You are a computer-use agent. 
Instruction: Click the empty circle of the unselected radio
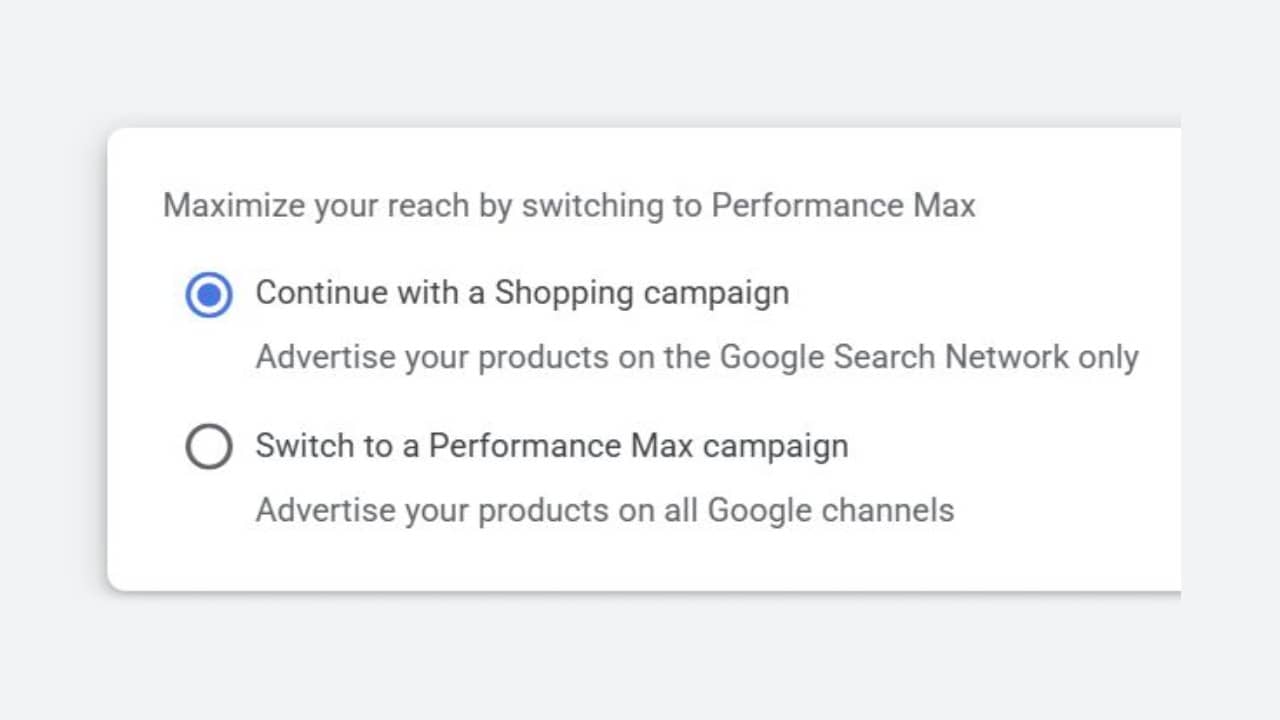click(x=209, y=447)
